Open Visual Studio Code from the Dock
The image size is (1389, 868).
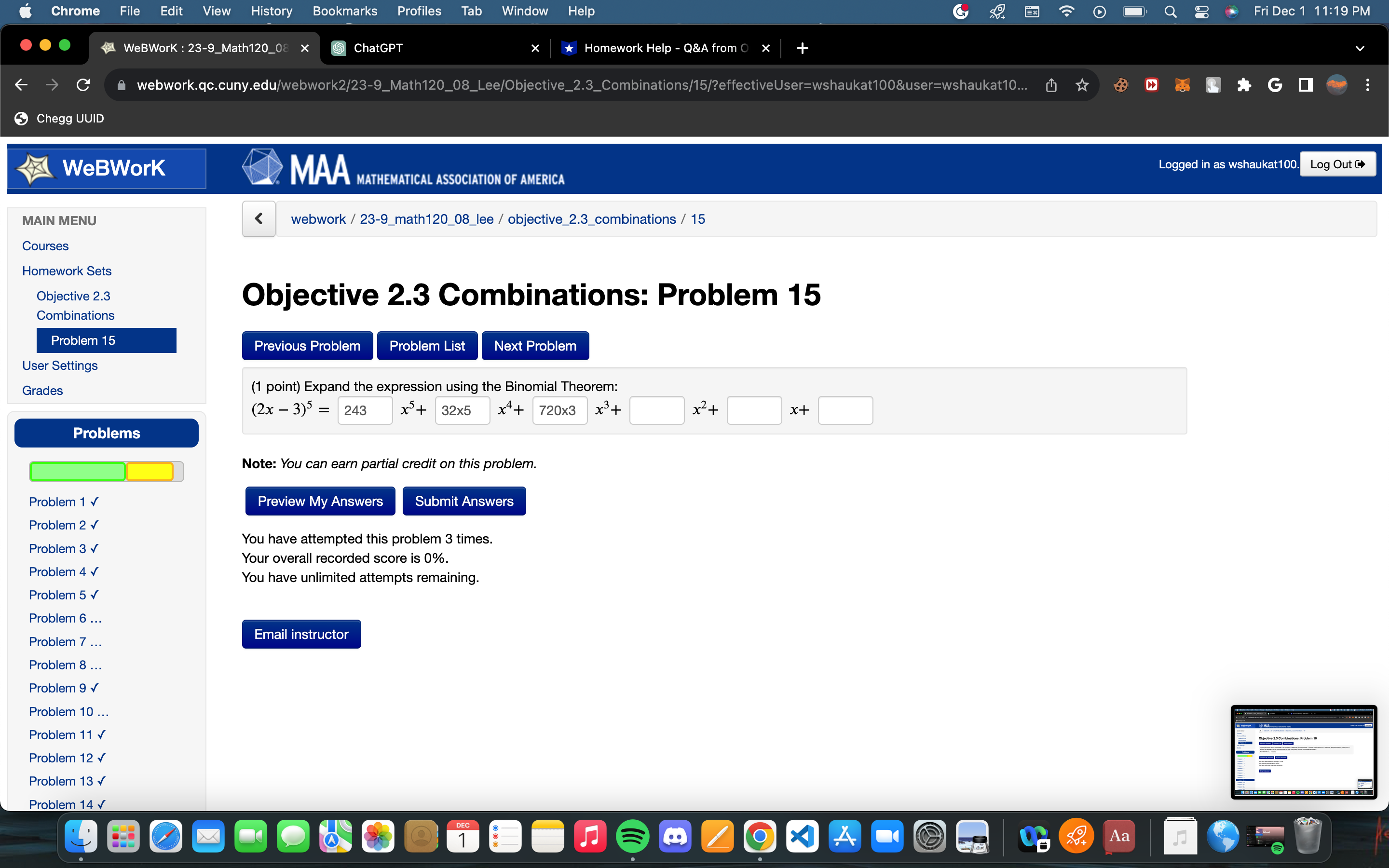pos(803,837)
